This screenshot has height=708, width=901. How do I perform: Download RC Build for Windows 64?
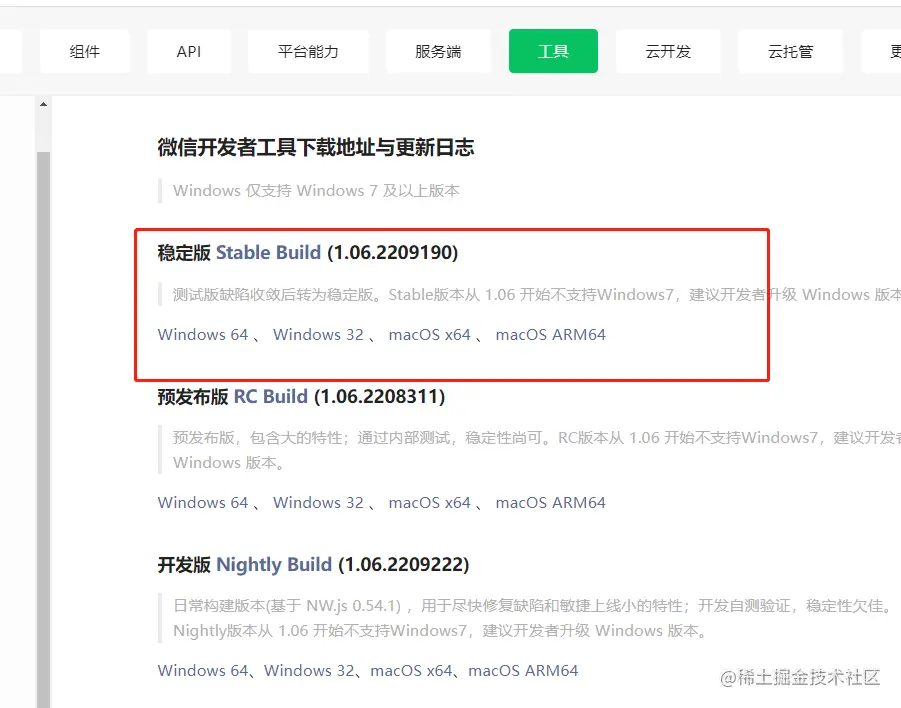tap(203, 502)
